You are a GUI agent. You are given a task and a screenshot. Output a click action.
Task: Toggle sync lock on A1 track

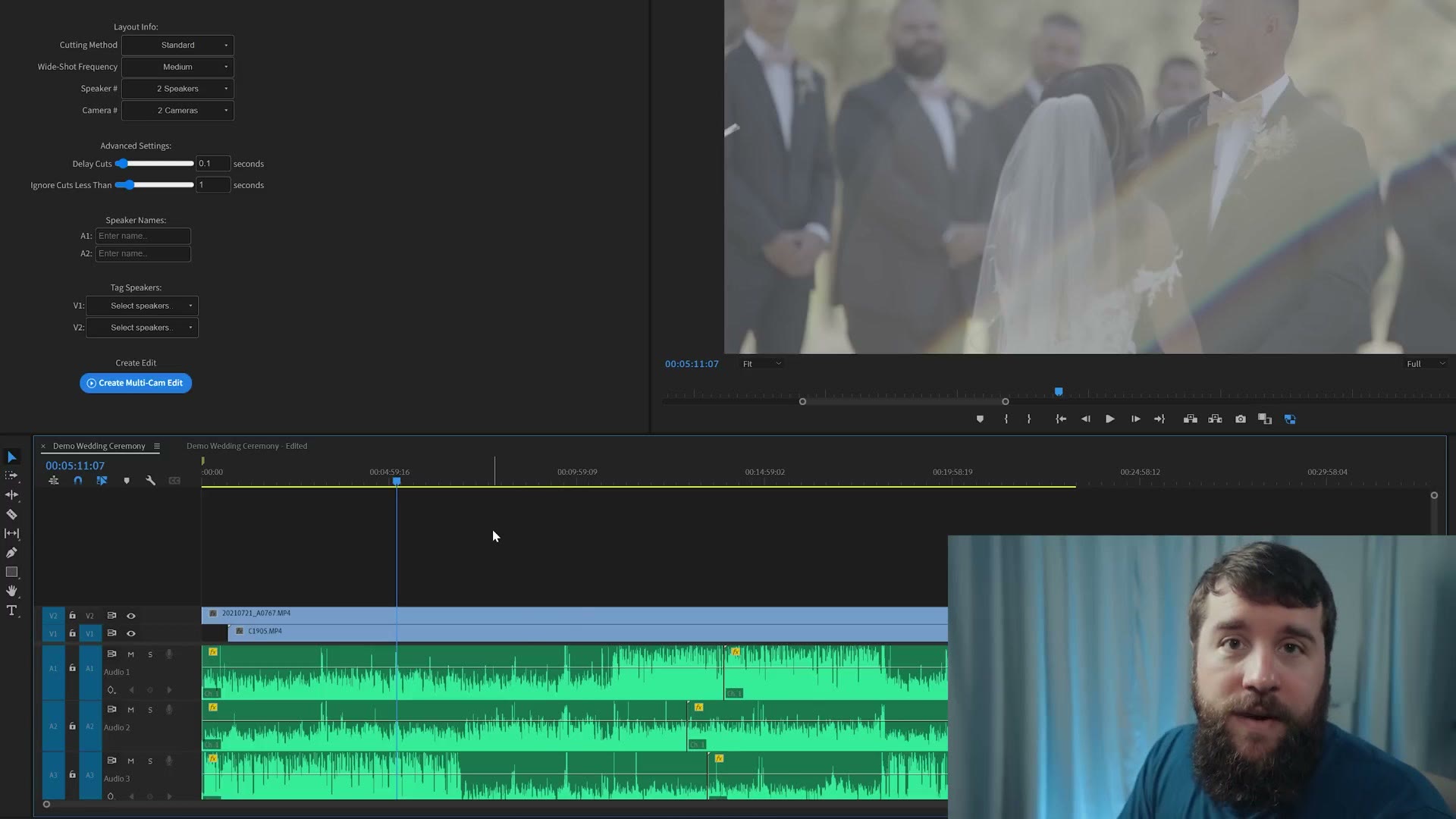tap(111, 654)
